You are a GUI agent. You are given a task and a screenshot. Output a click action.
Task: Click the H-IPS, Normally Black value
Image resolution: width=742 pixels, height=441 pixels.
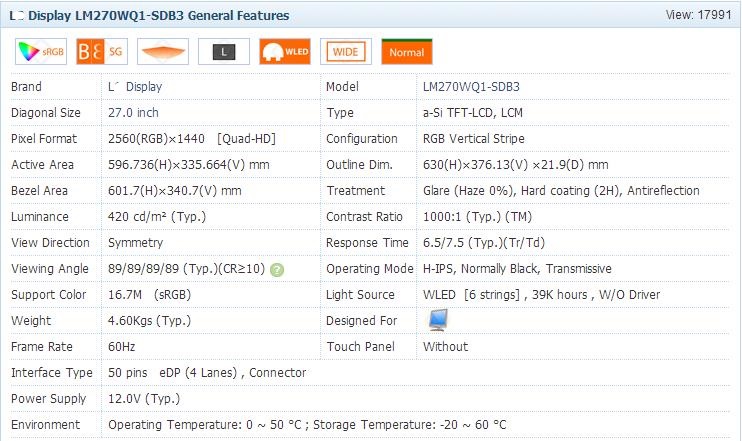pyautogui.click(x=517, y=269)
